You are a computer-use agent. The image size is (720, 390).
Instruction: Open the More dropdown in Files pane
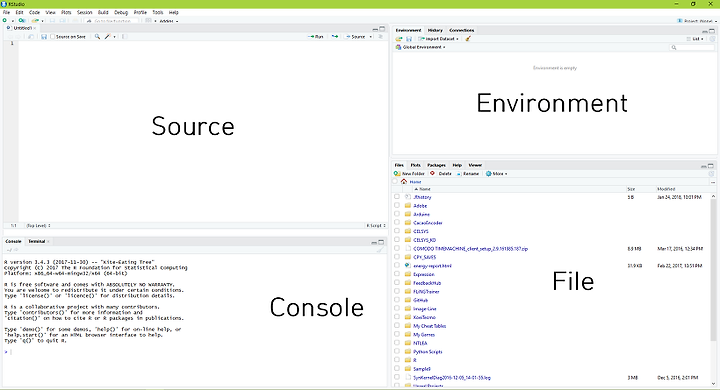pos(497,174)
